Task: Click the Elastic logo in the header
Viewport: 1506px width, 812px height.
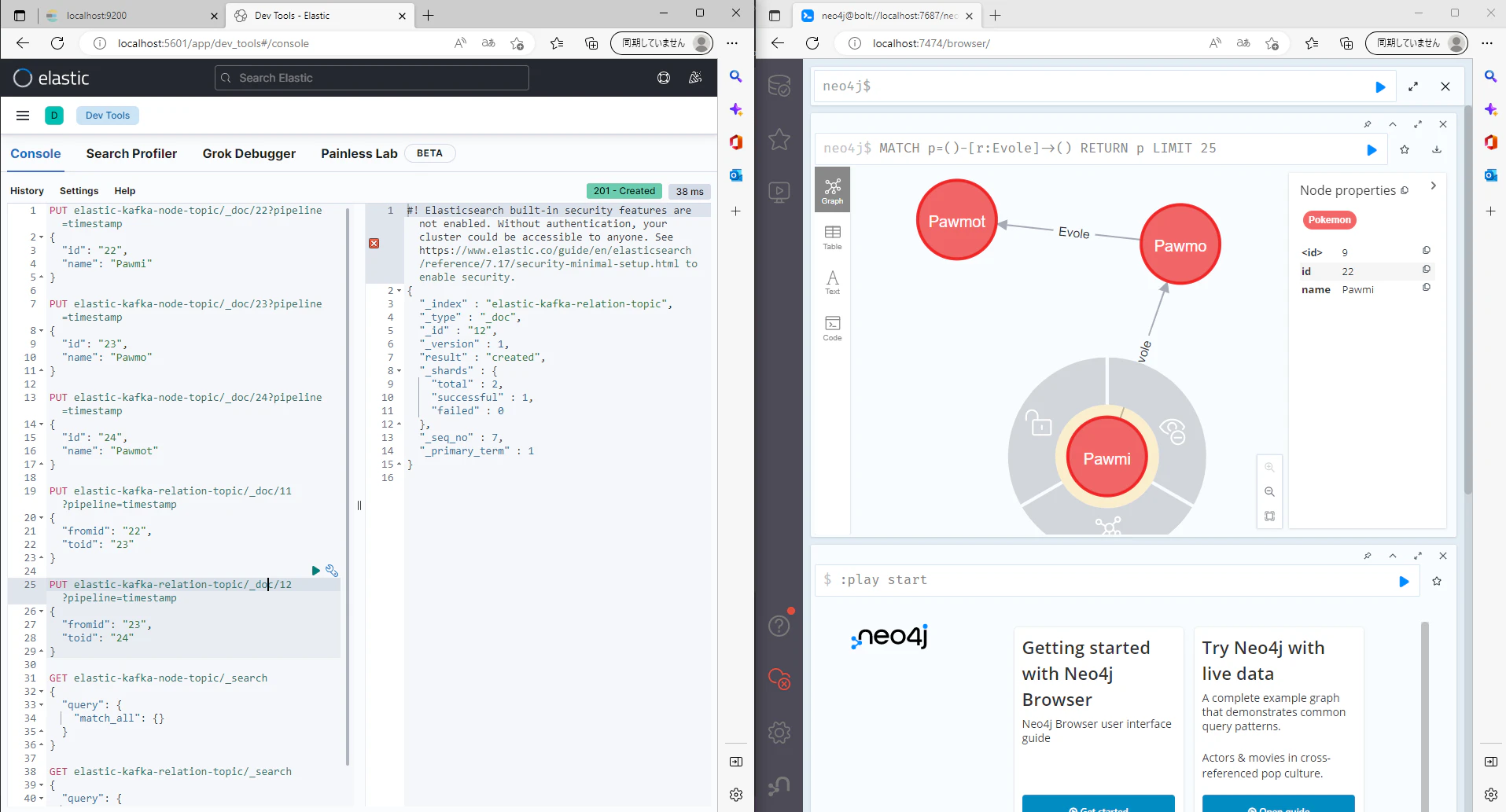Action: 51,78
